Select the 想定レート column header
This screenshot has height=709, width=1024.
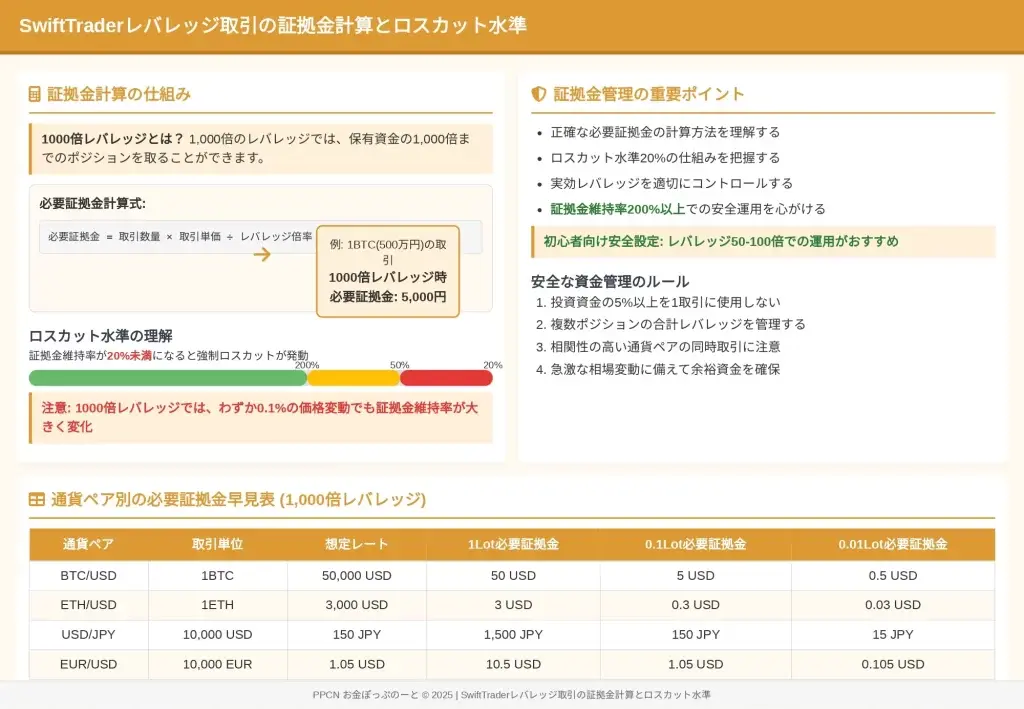coord(356,544)
